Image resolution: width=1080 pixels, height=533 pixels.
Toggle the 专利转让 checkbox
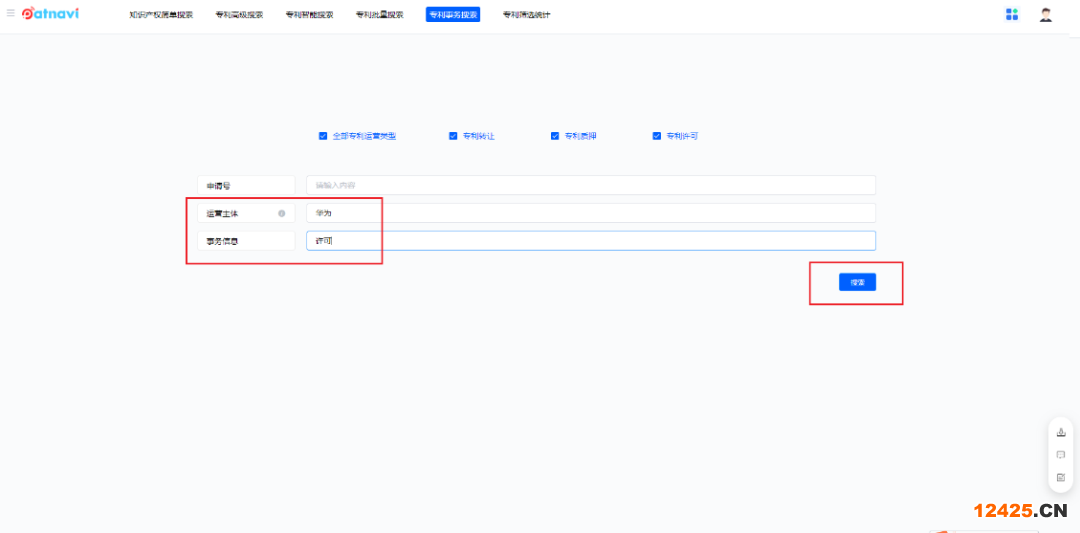(453, 136)
